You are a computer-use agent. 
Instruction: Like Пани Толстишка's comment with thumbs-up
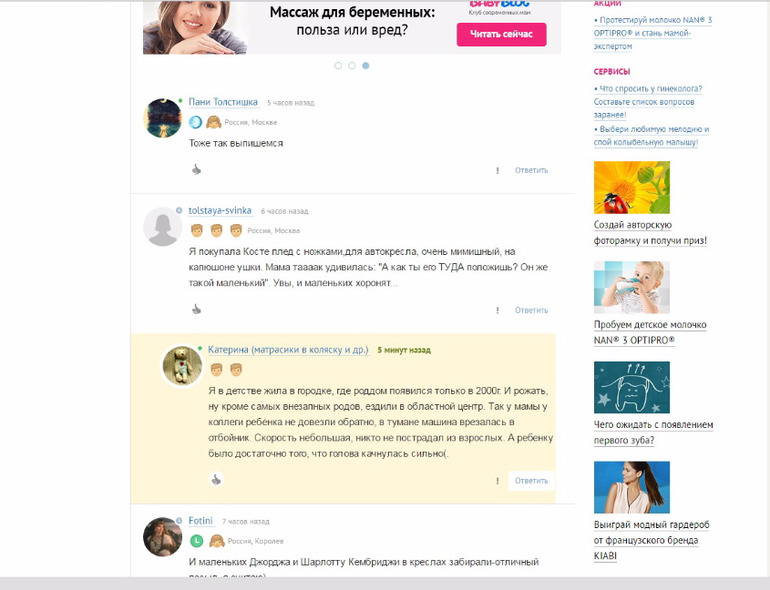[196, 170]
